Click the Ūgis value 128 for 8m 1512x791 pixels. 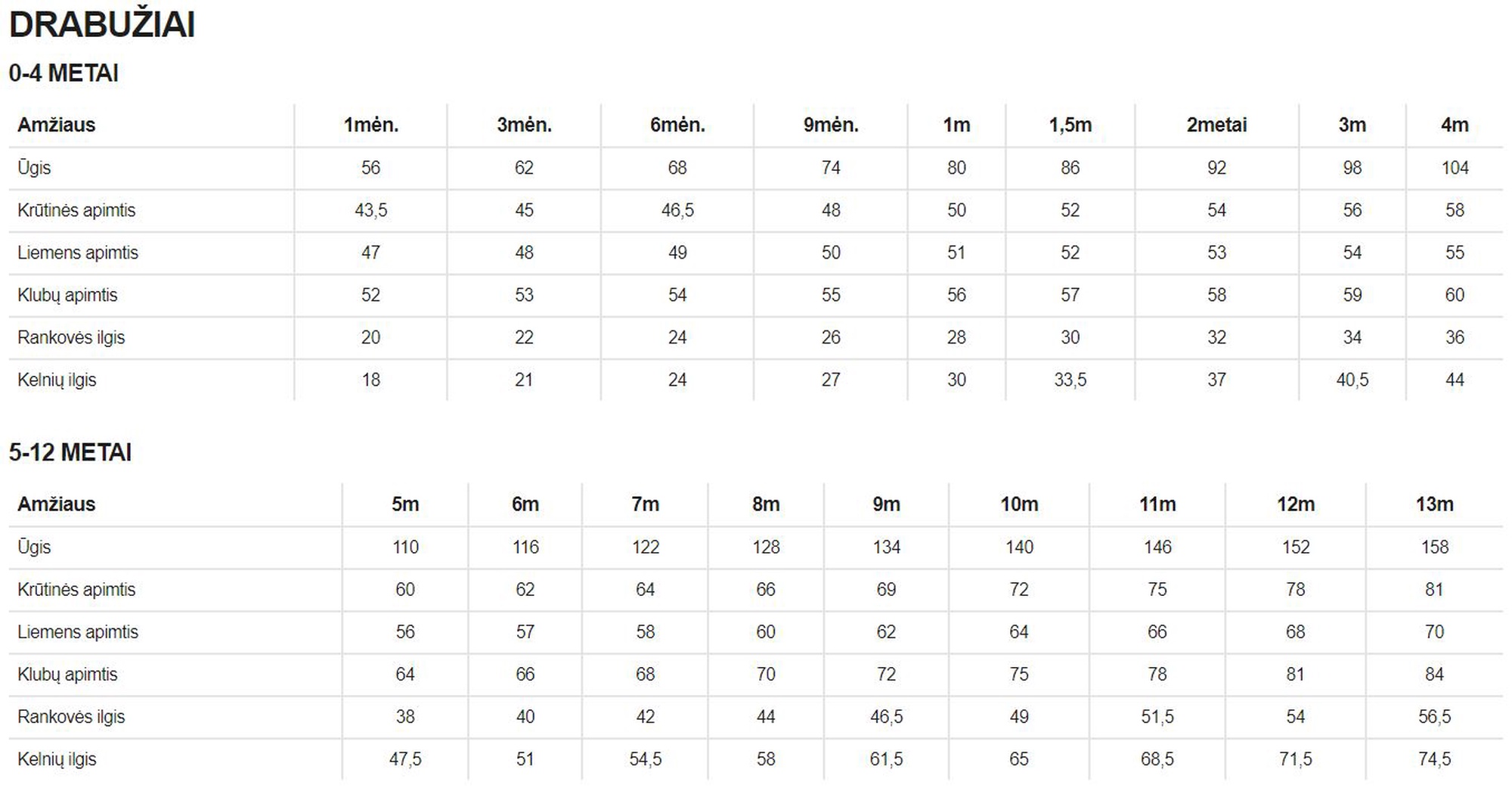765,547
